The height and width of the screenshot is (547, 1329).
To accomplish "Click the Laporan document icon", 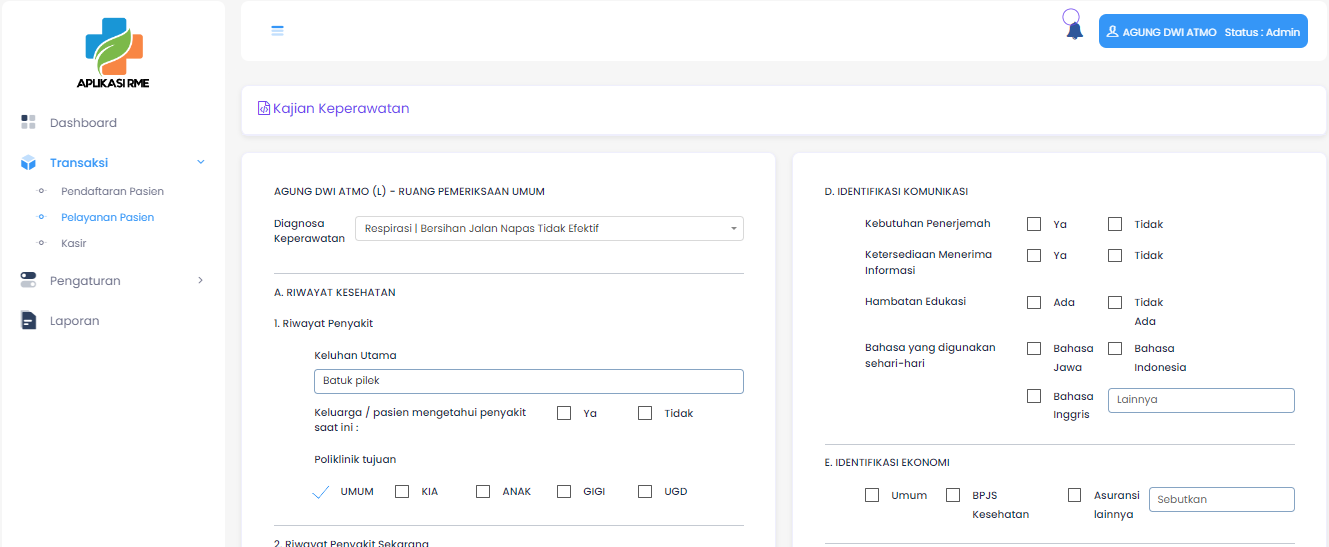I will point(28,321).
